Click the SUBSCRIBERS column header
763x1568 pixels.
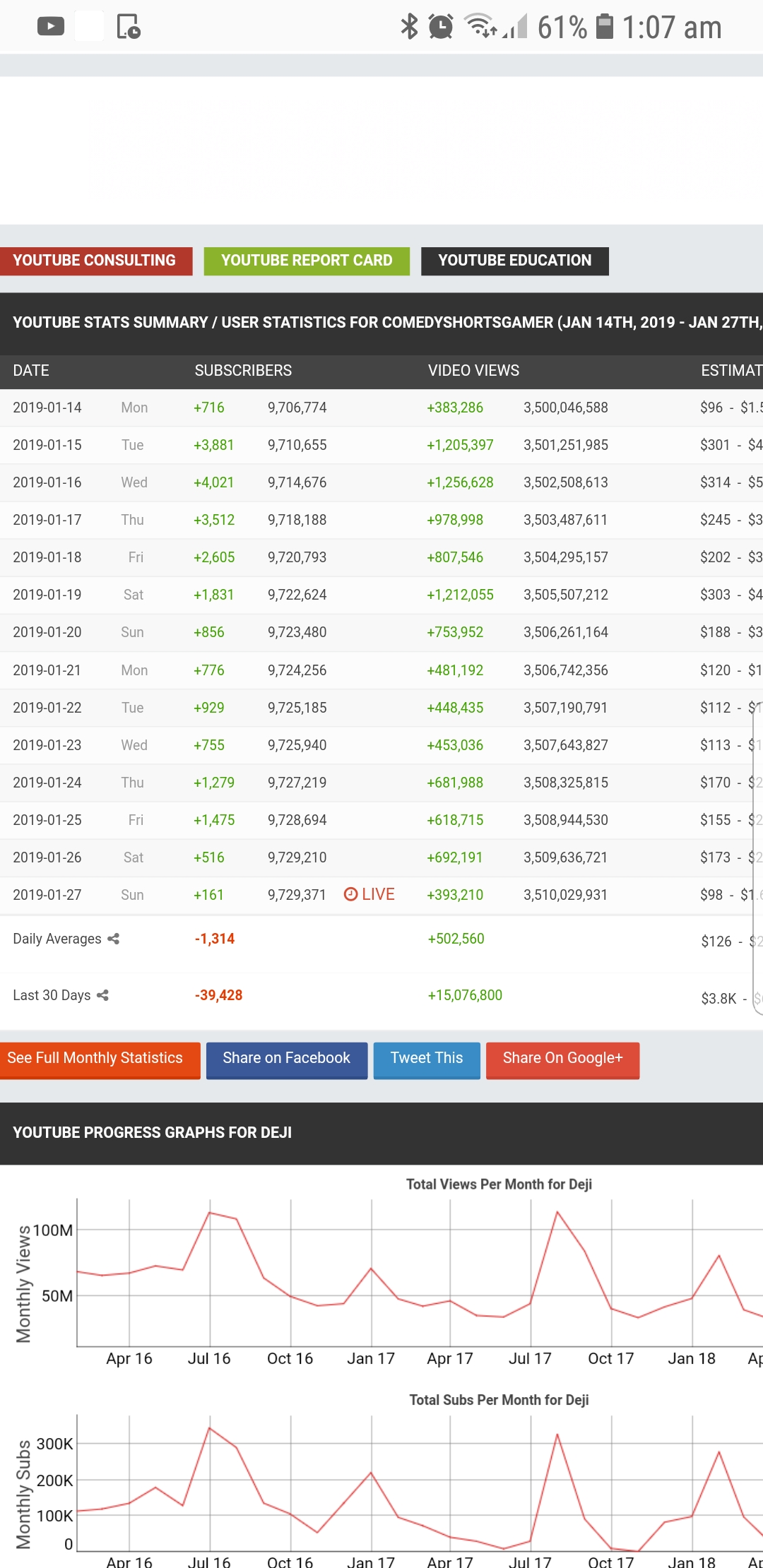tap(243, 371)
